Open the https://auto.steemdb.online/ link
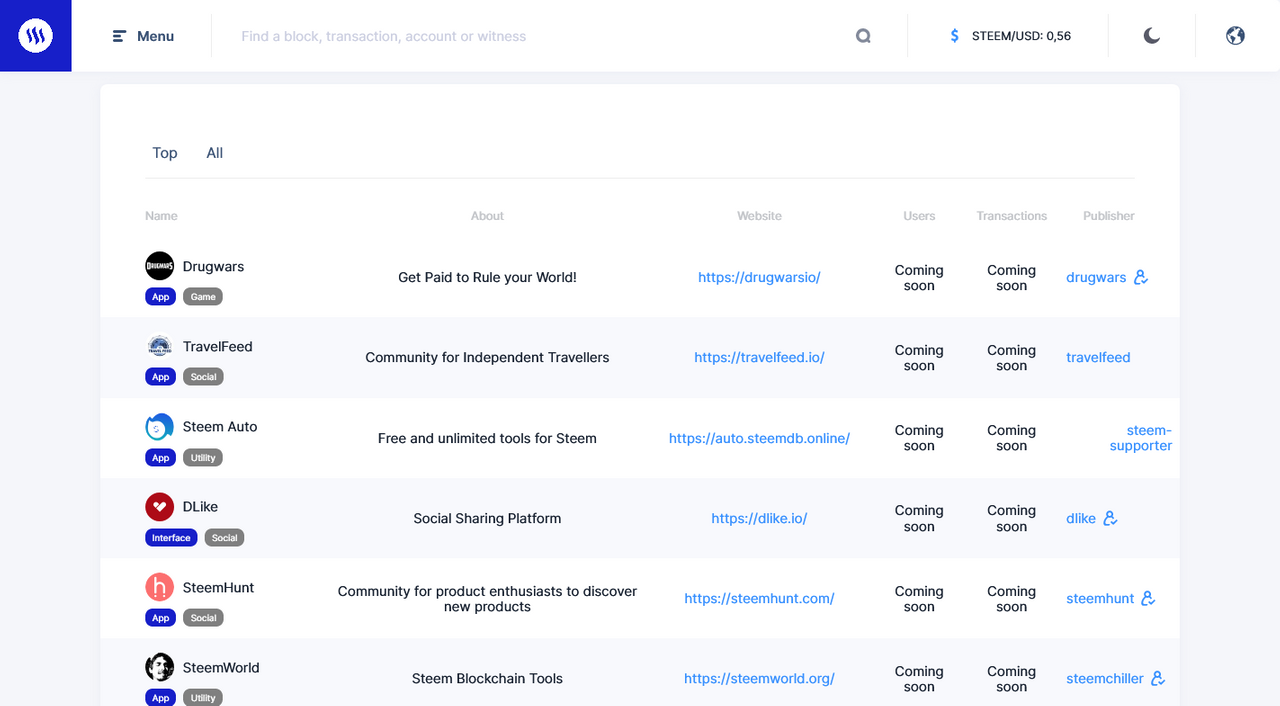 pyautogui.click(x=759, y=438)
